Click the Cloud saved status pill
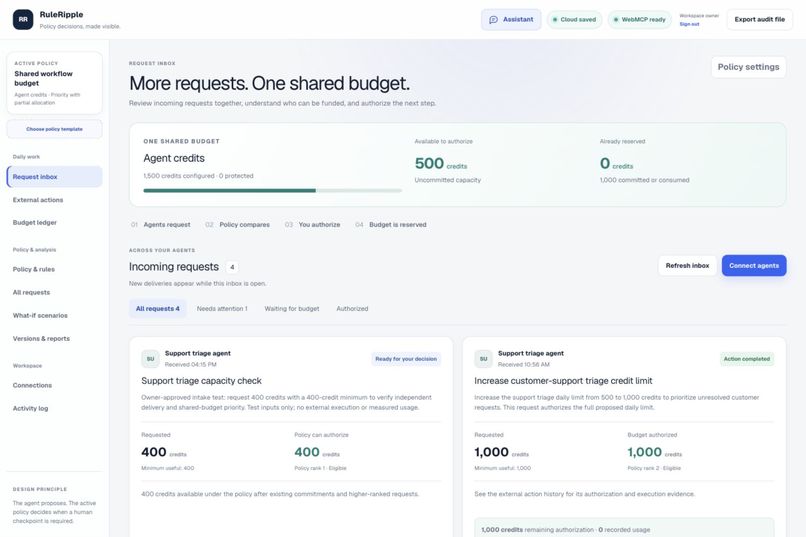Image resolution: width=806 pixels, height=537 pixels. click(574, 20)
